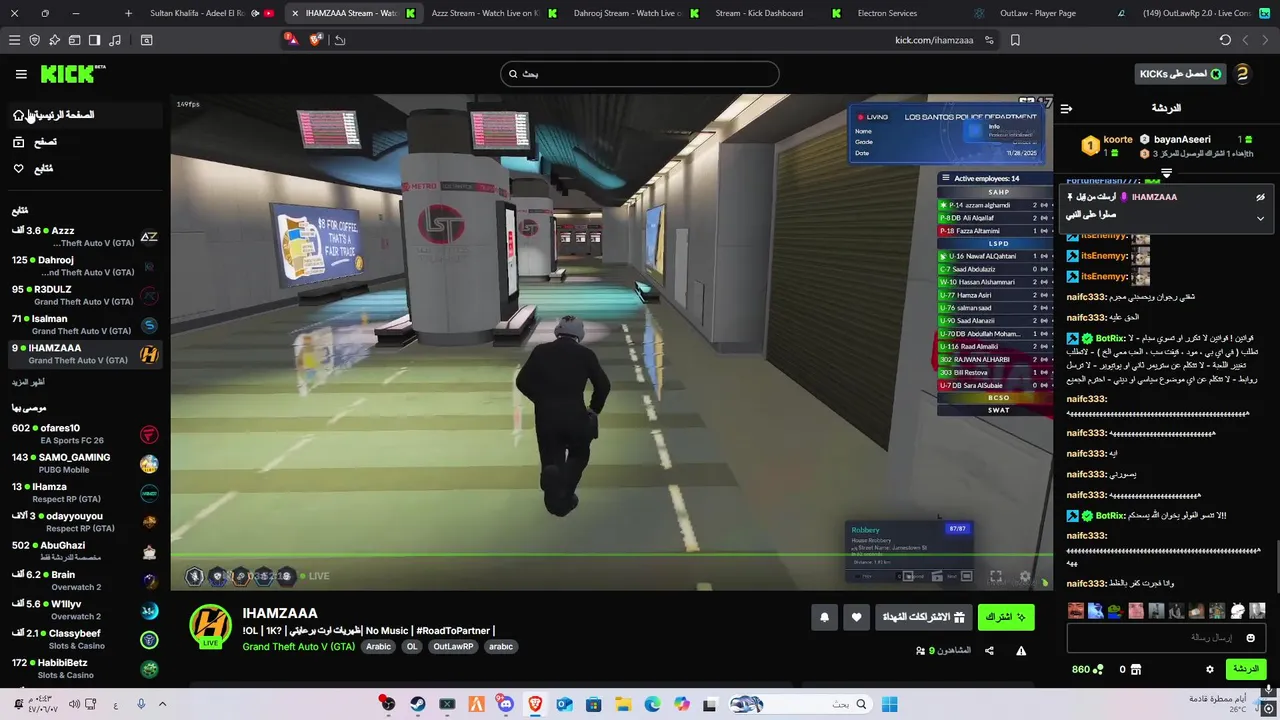
Task: Click the Kick search field
Action: 640,74
